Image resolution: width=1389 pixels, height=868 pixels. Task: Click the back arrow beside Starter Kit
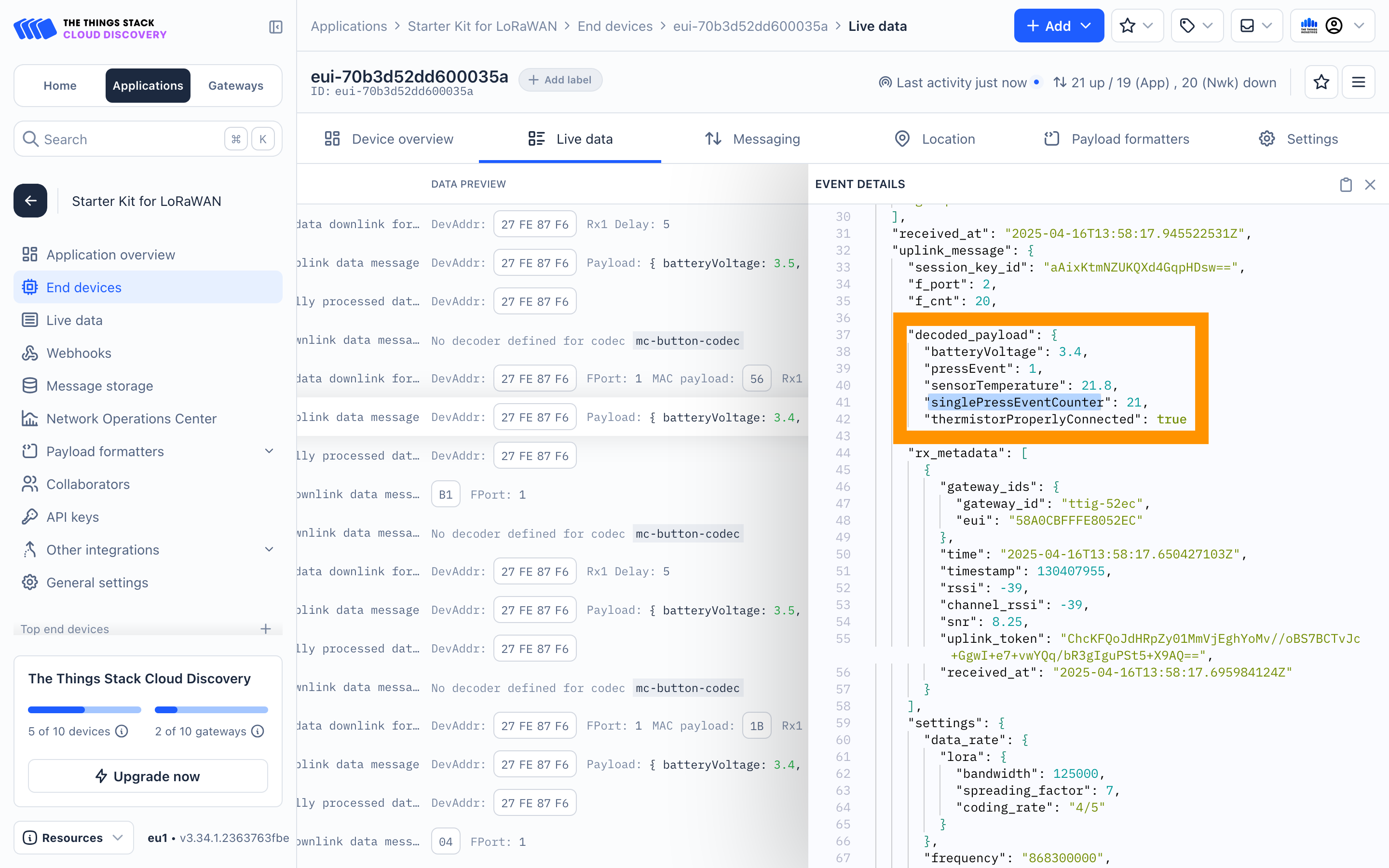click(x=30, y=201)
